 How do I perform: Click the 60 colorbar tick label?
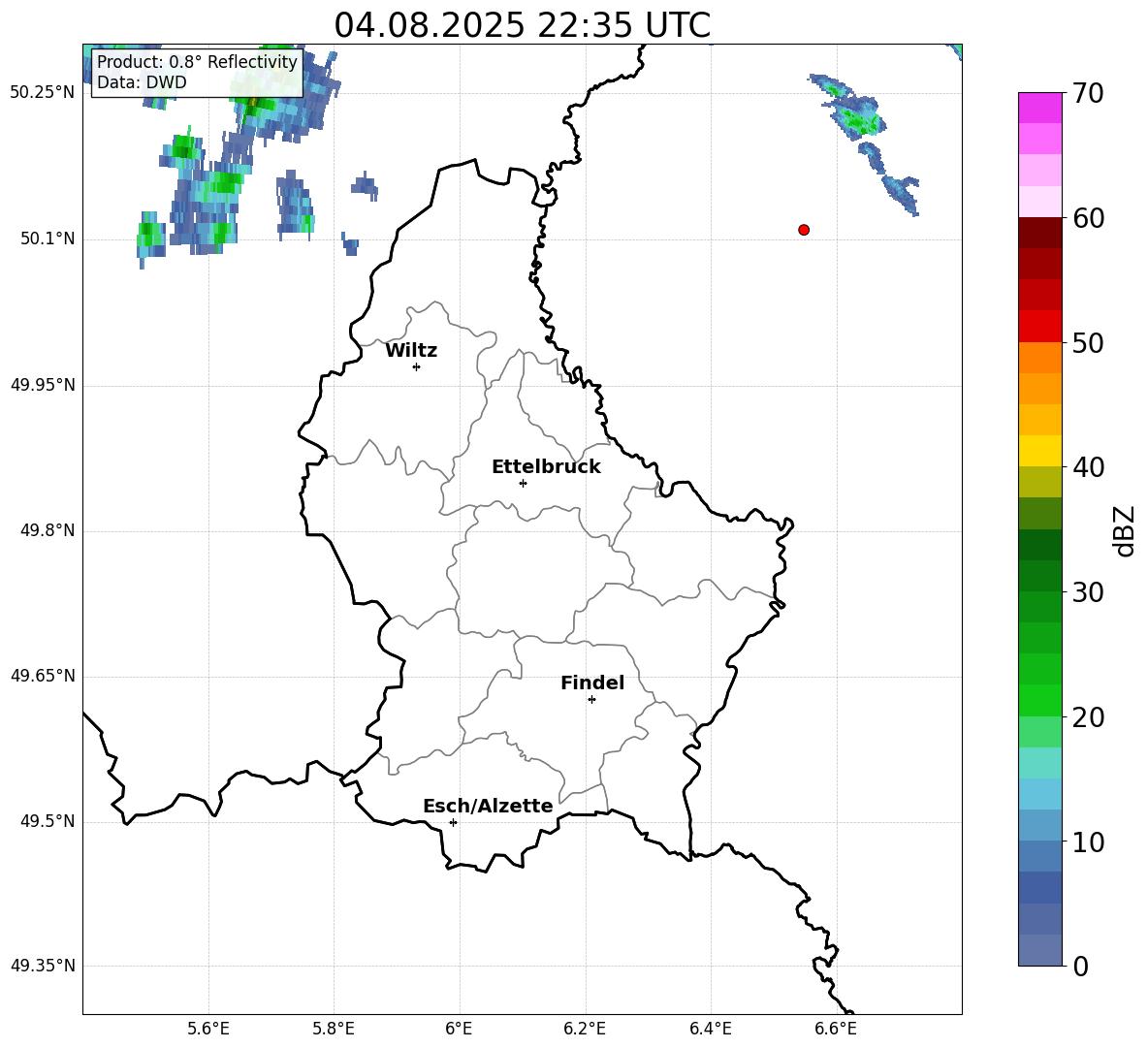coord(1087,218)
